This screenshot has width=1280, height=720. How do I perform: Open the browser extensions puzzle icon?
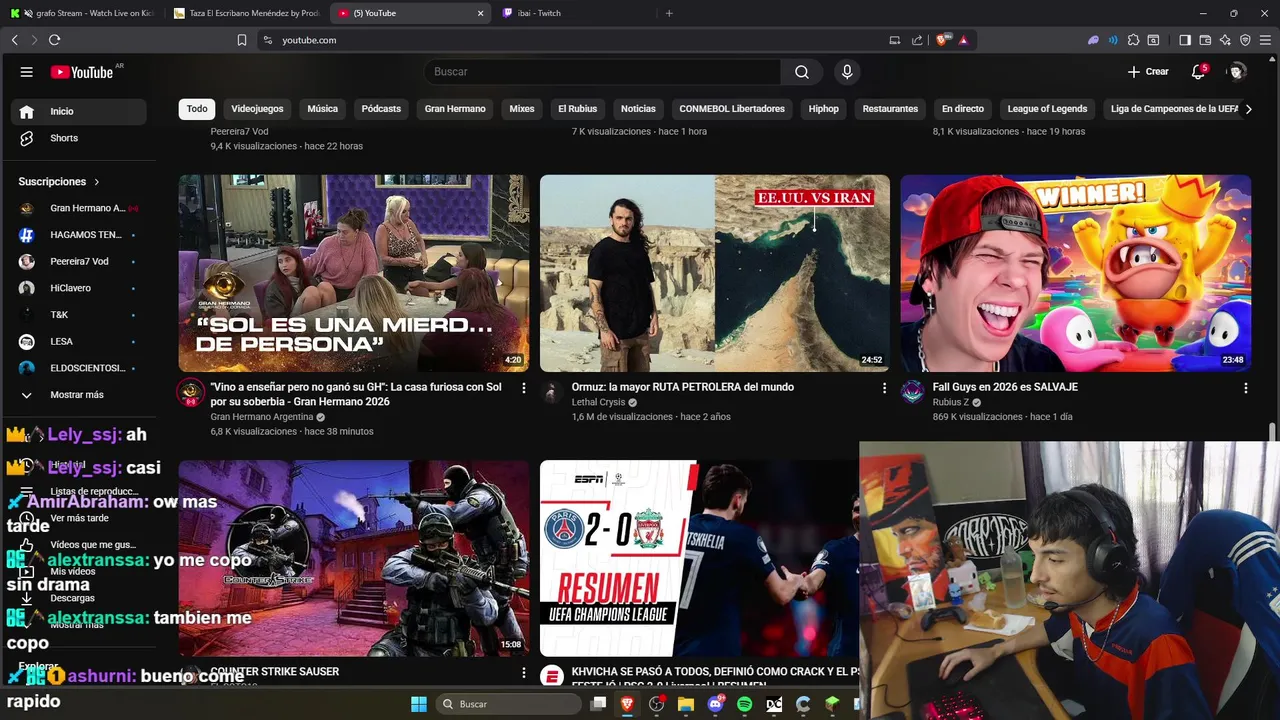pos(1133,40)
